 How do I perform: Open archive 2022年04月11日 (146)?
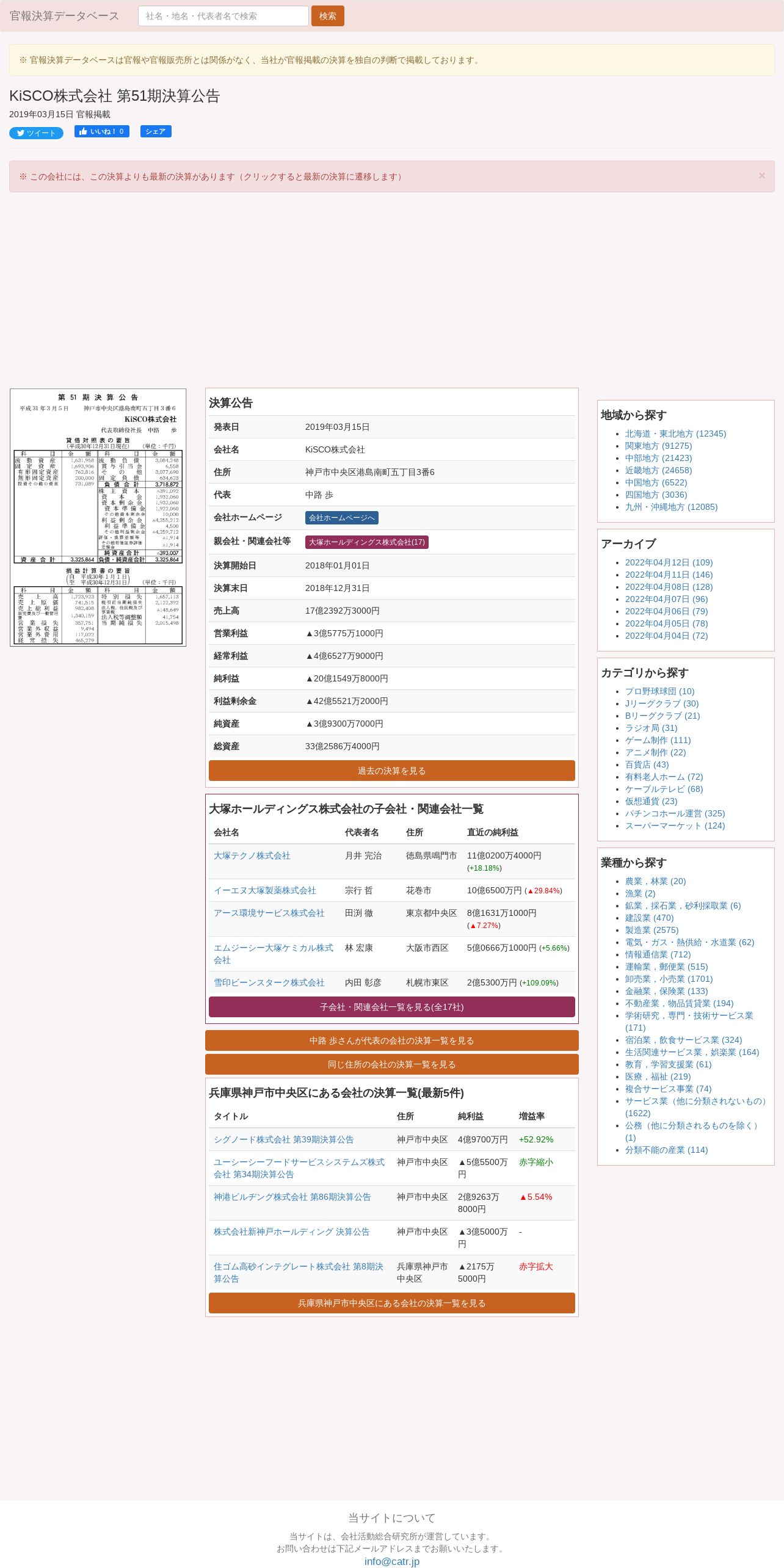tap(669, 575)
